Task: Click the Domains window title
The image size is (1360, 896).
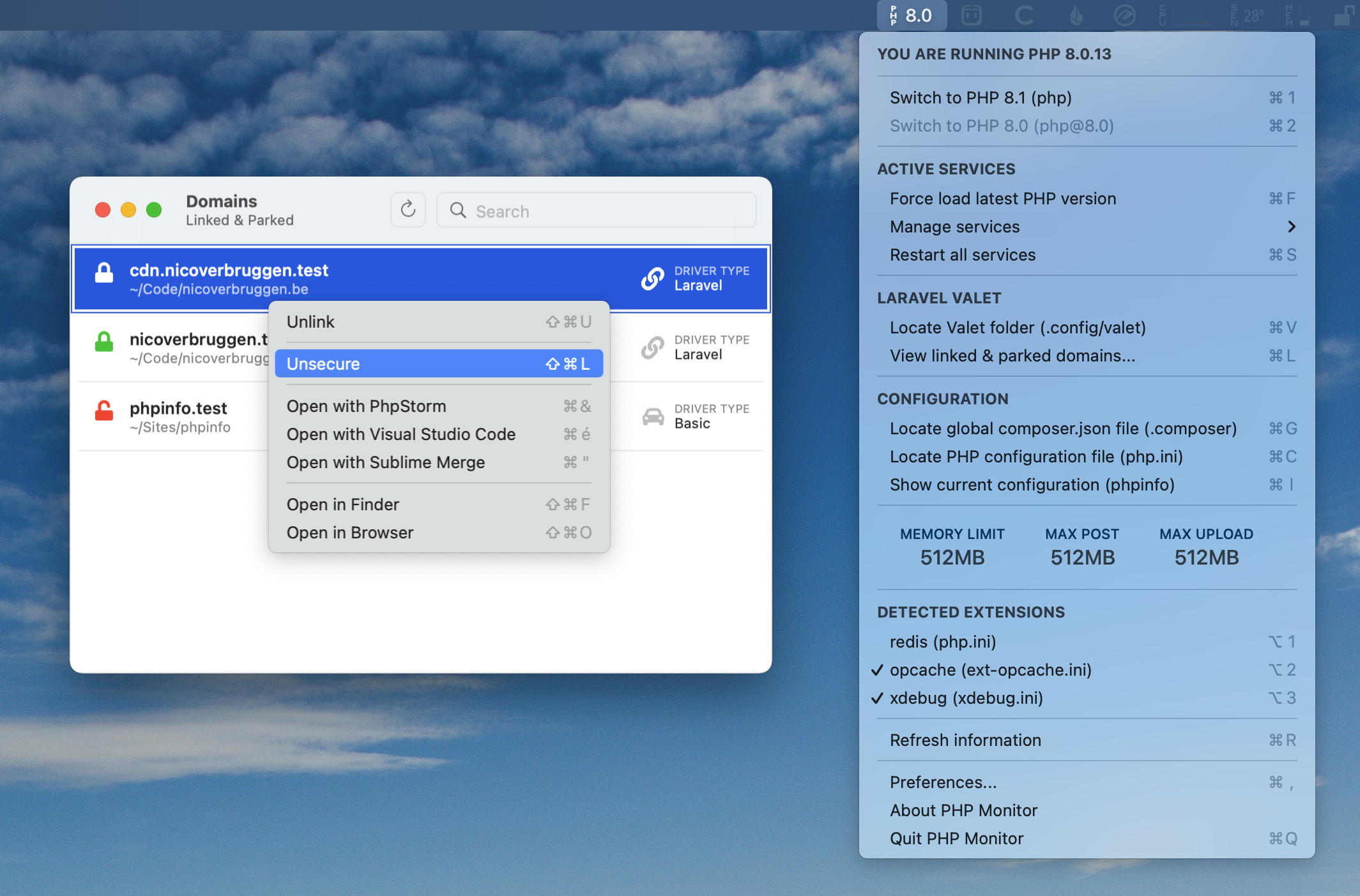Action: pos(221,201)
